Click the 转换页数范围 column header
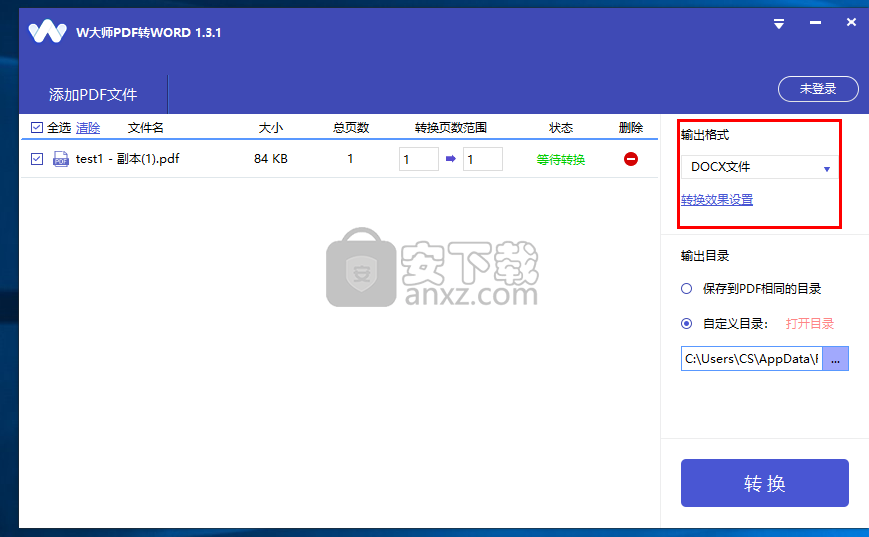The image size is (869, 537). point(451,128)
